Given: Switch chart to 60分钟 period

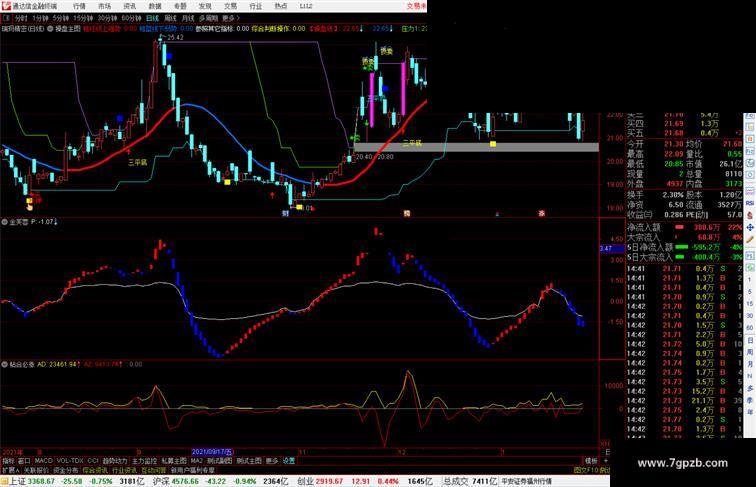Looking at the screenshot, I should coord(131,18).
